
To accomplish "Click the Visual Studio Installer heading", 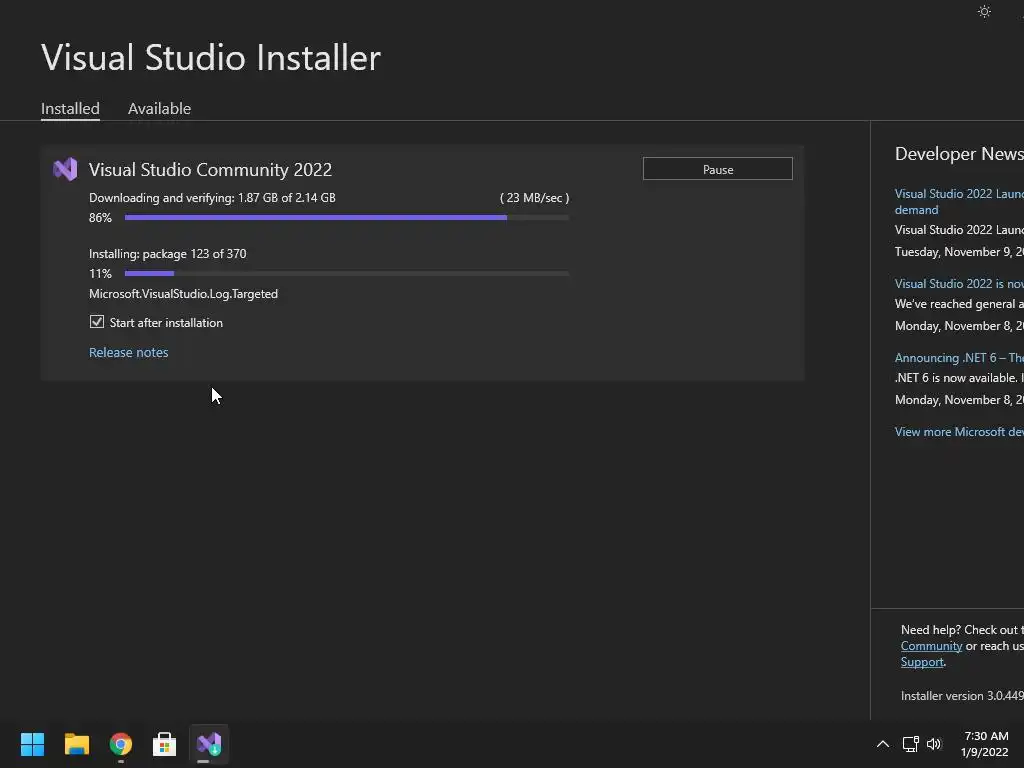I will point(211,57).
